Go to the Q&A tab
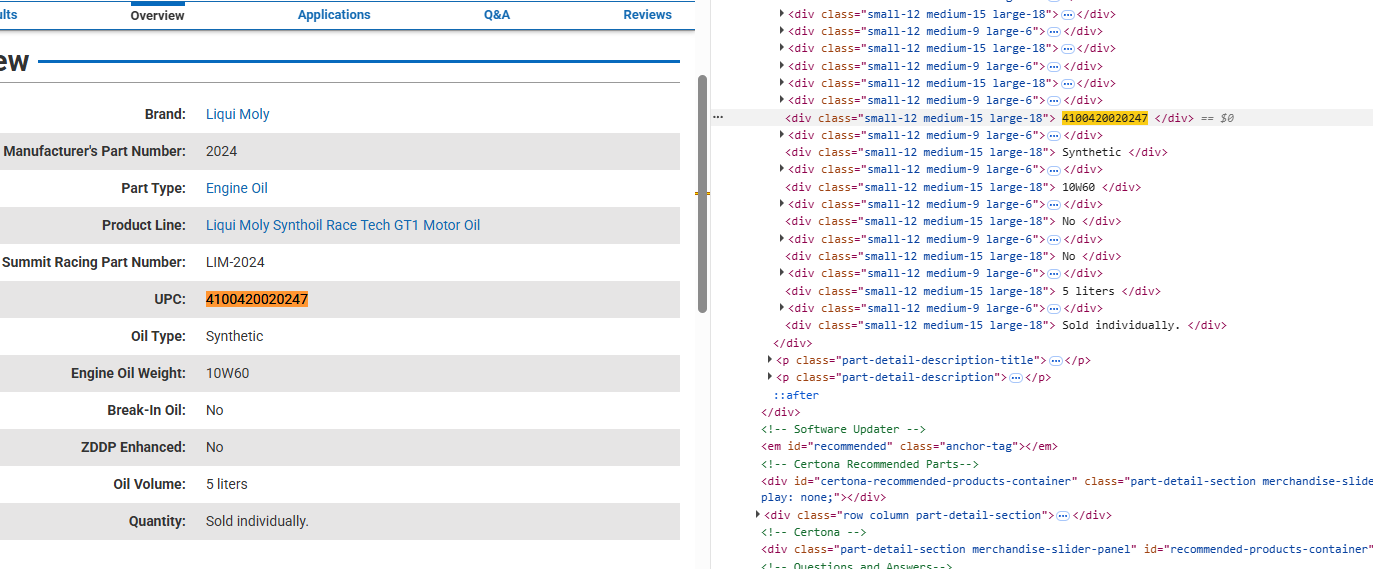The image size is (1373, 569). pyautogui.click(x=497, y=15)
